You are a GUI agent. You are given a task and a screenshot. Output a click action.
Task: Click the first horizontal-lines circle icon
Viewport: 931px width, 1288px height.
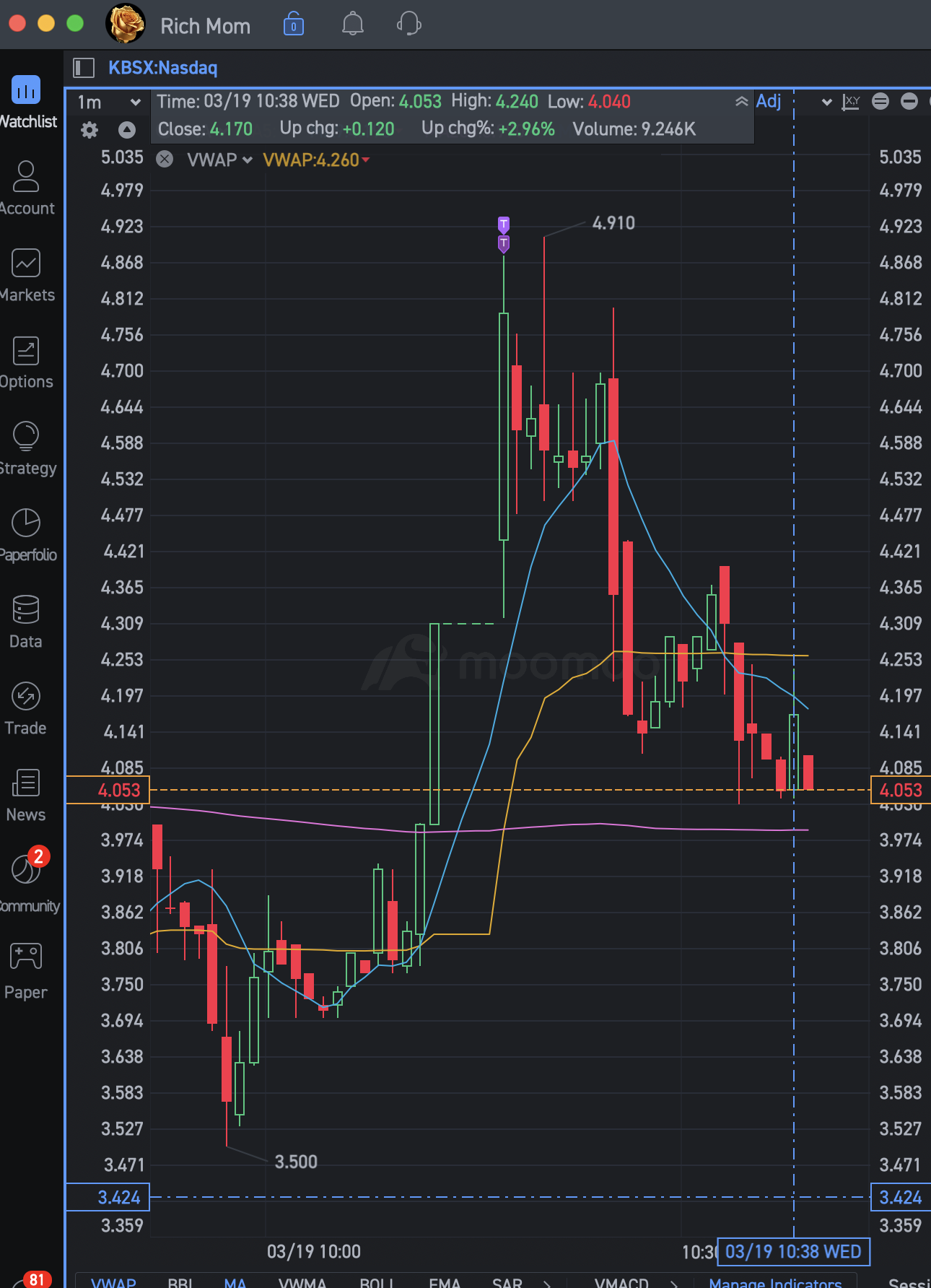pyautogui.click(x=880, y=102)
